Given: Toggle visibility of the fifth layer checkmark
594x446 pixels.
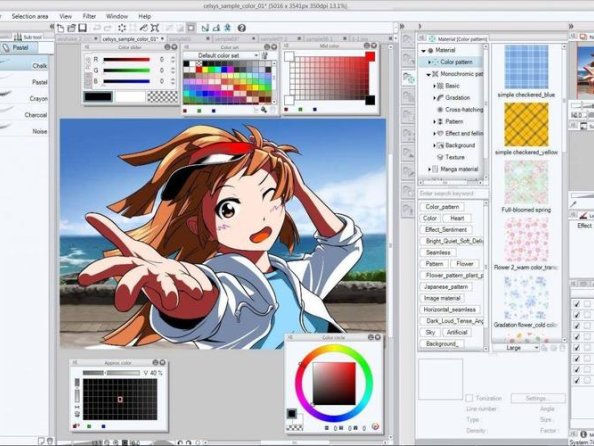Looking at the screenshot, I should click(x=577, y=347).
